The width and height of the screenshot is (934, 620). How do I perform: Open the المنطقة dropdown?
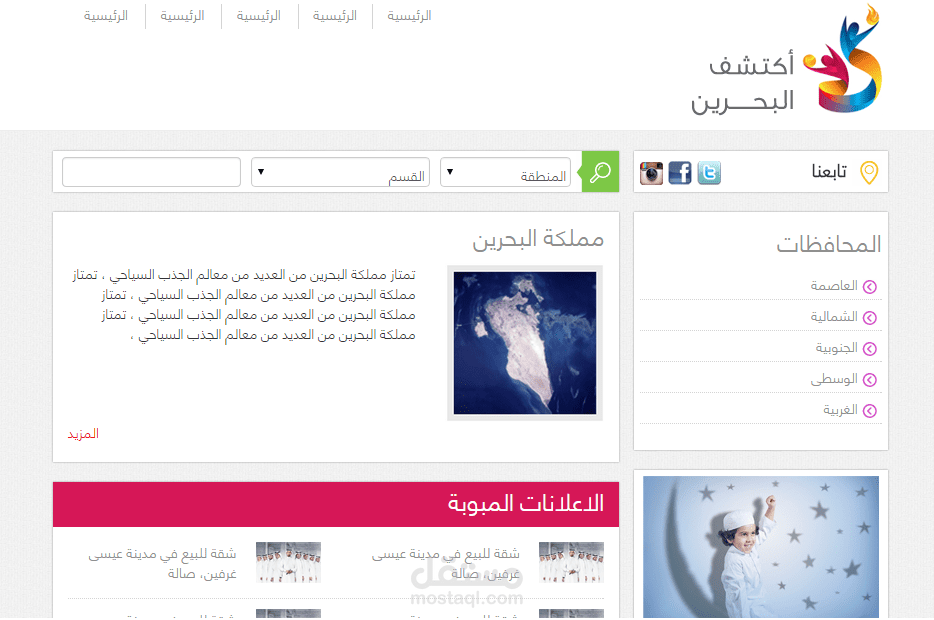[506, 171]
